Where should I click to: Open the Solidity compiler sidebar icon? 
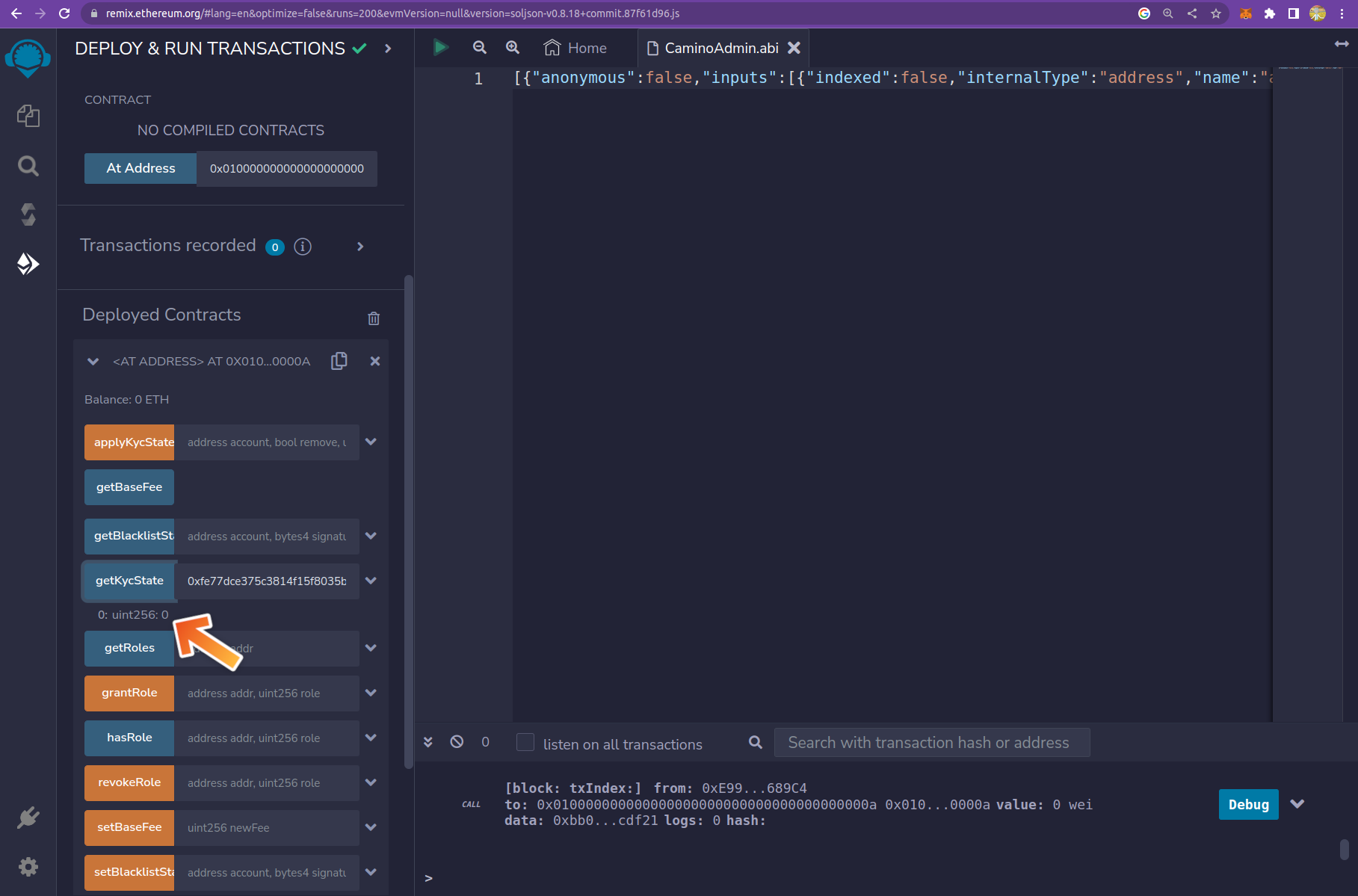28,215
